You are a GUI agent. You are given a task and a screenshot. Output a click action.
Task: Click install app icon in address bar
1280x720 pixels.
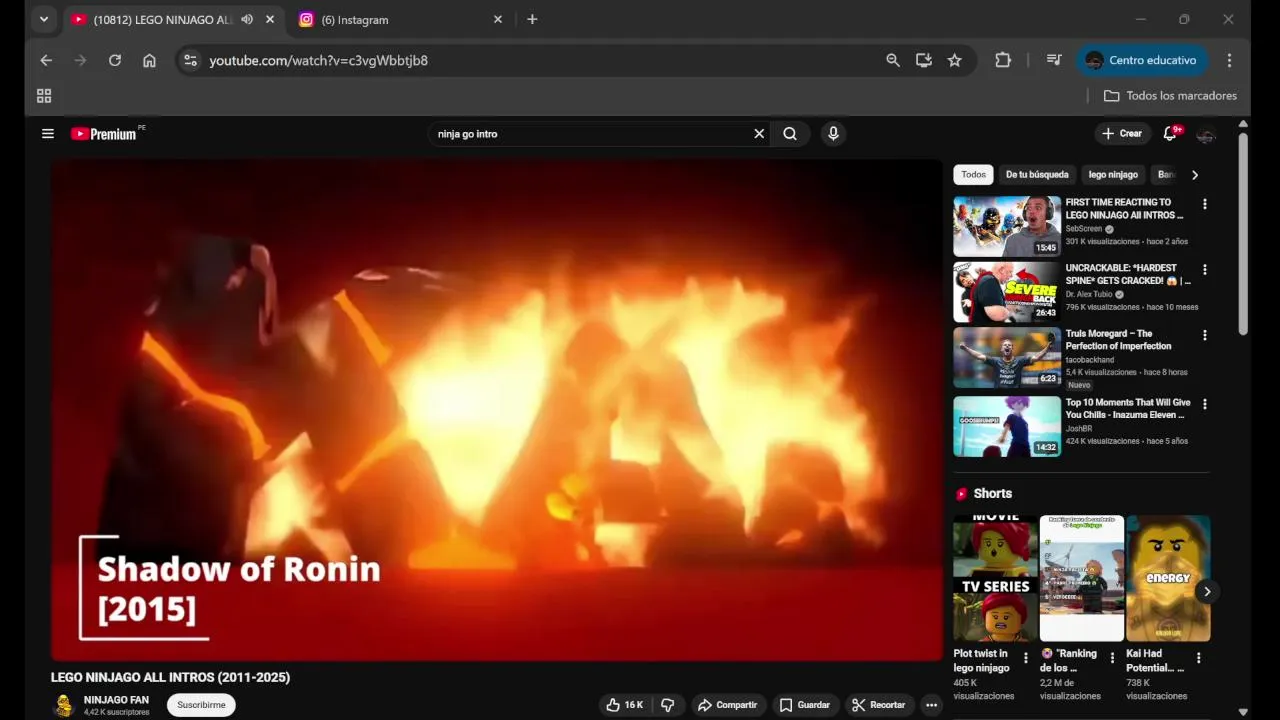(x=924, y=60)
